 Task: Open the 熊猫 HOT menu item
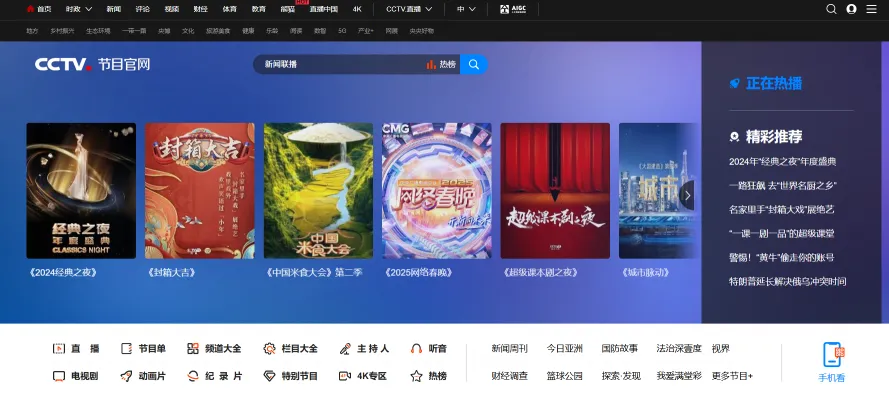click(x=288, y=9)
